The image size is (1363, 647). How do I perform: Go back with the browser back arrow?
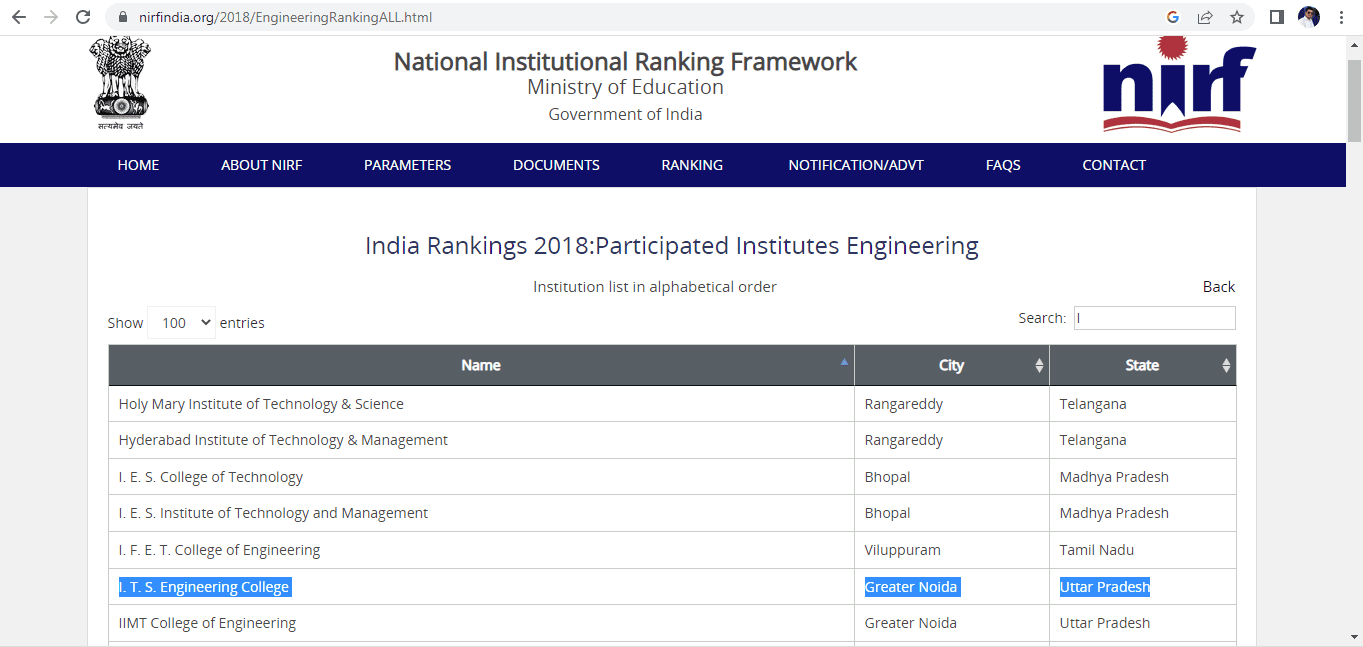click(19, 17)
